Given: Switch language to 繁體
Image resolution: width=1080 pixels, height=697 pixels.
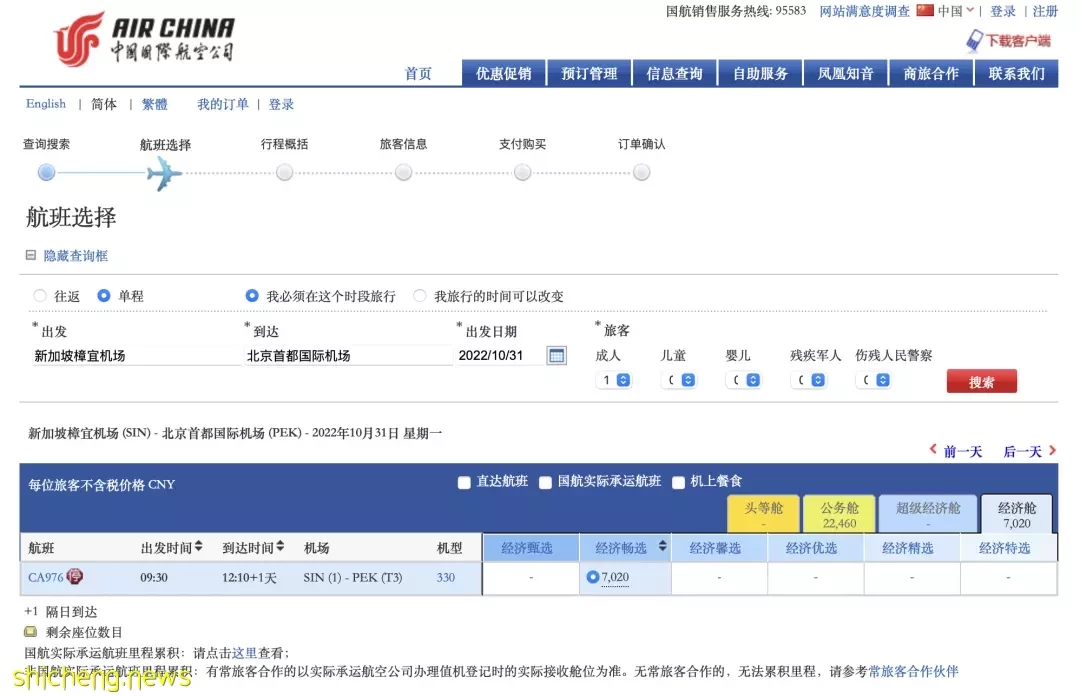Looking at the screenshot, I should [154, 105].
